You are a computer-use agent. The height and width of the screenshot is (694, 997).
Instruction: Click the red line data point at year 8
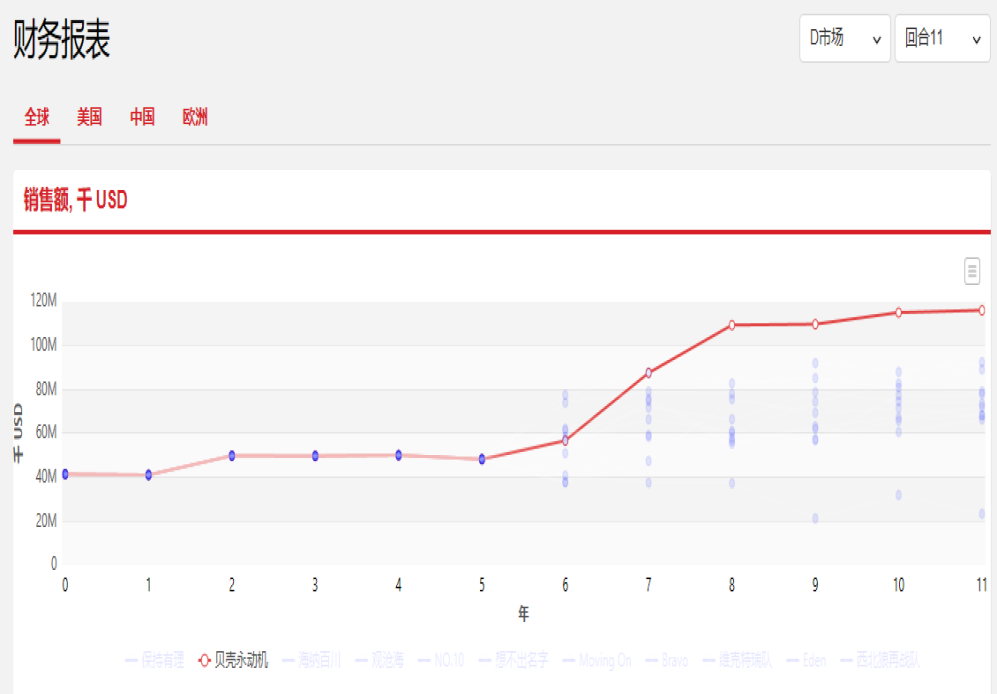pyautogui.click(x=732, y=325)
